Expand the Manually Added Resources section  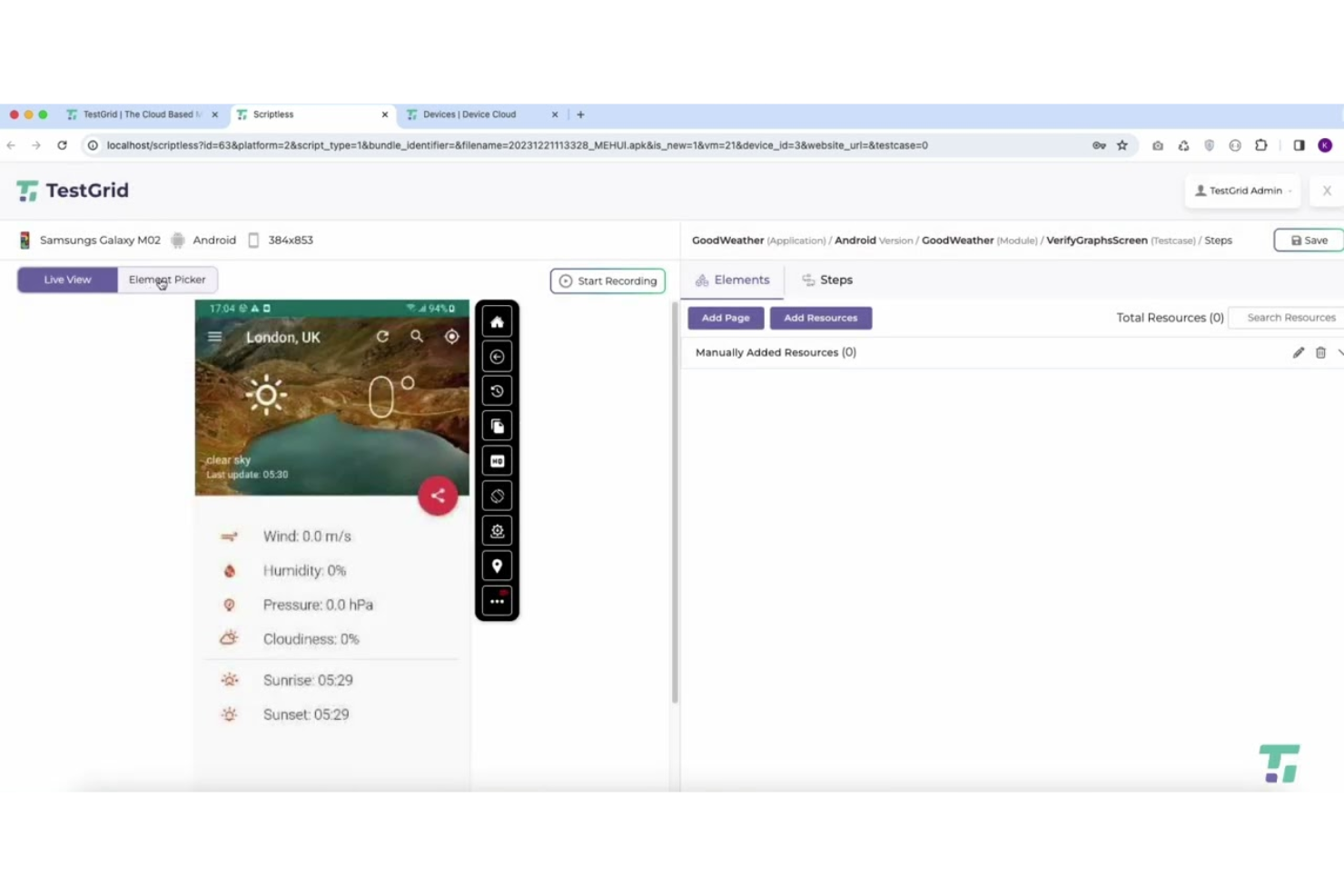1340,352
